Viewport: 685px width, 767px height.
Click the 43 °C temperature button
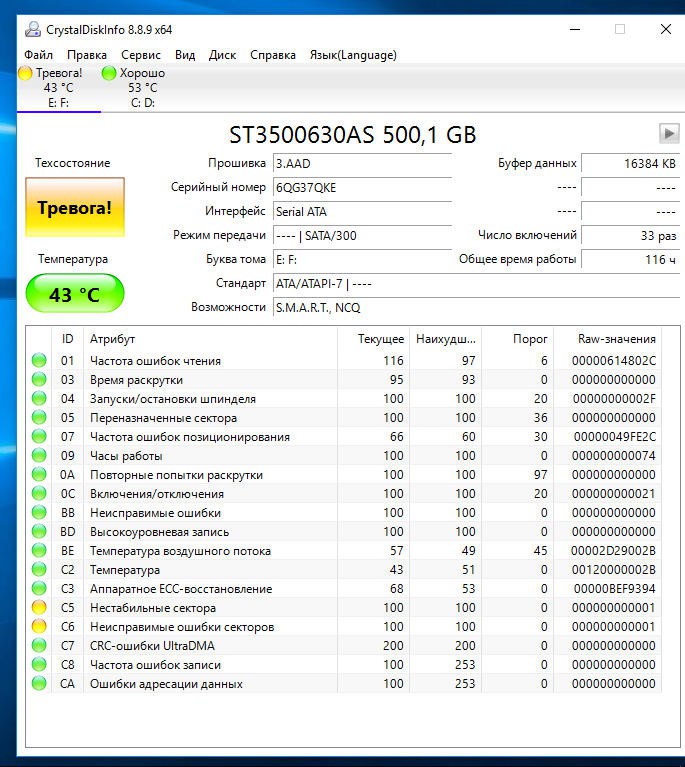click(x=75, y=293)
